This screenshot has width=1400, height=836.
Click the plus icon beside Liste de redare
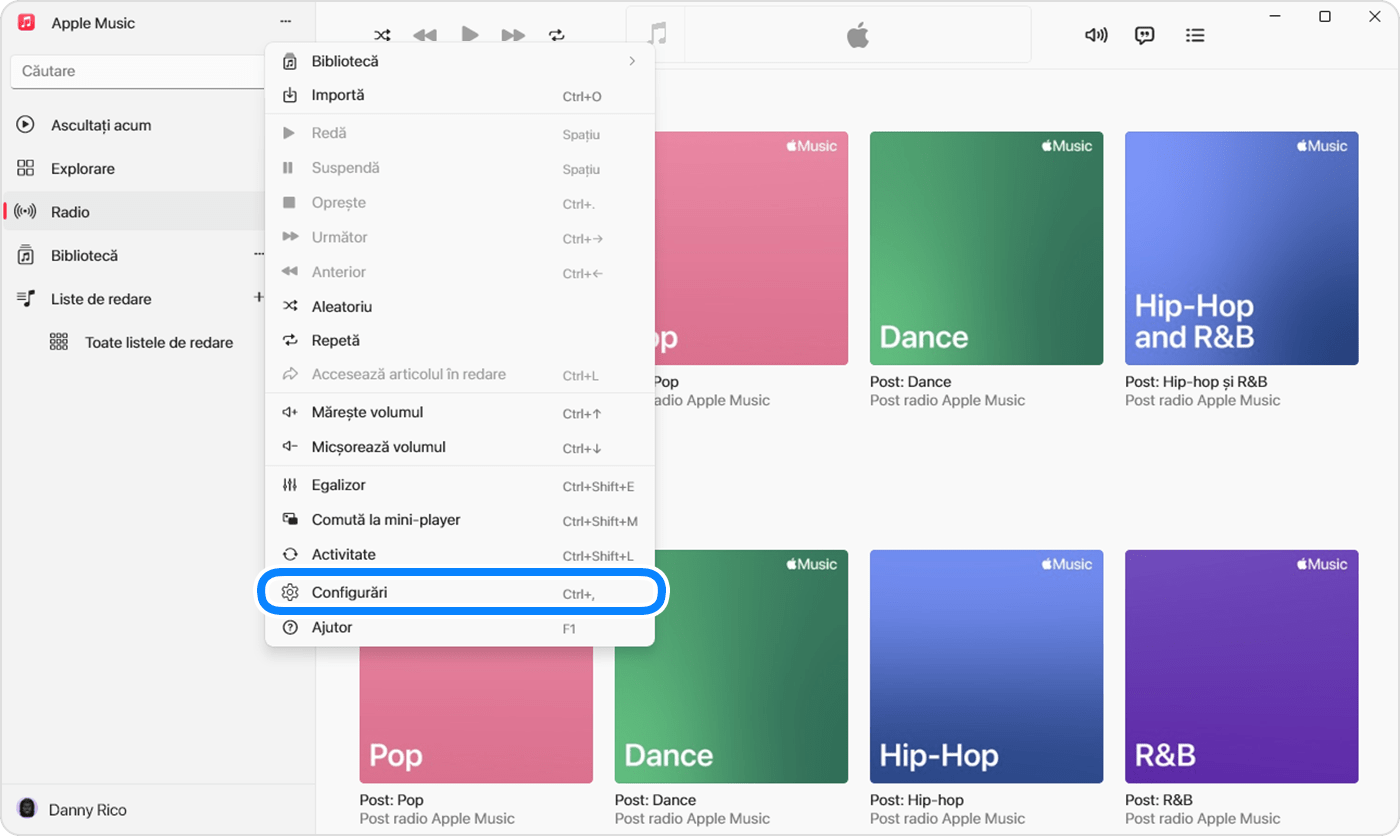coord(258,297)
